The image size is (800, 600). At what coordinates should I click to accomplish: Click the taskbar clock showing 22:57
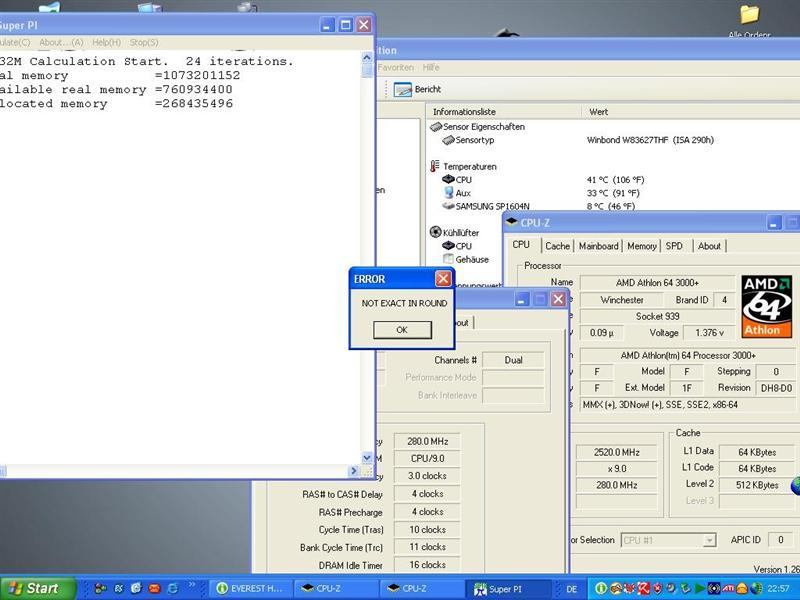point(779,588)
